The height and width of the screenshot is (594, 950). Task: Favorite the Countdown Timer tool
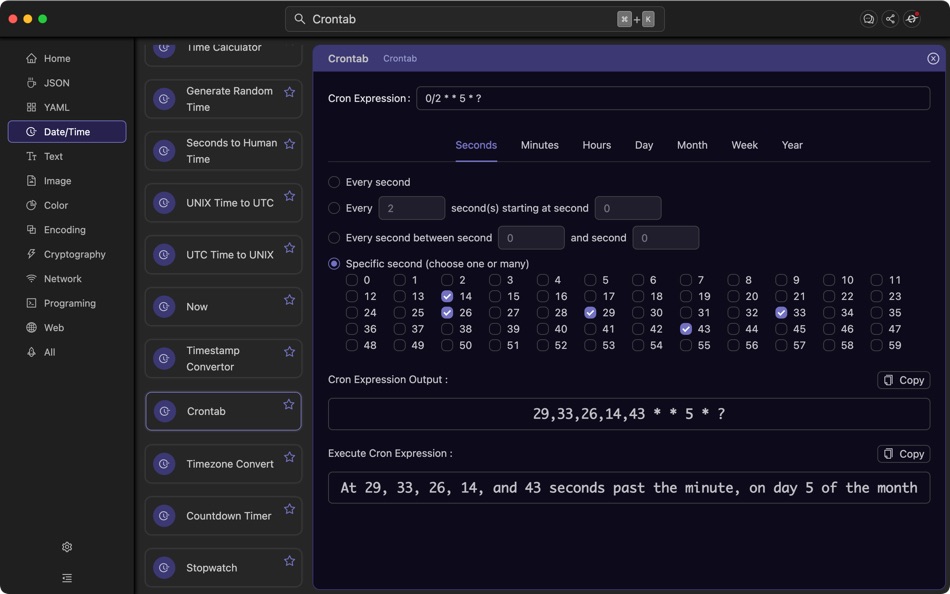point(290,509)
